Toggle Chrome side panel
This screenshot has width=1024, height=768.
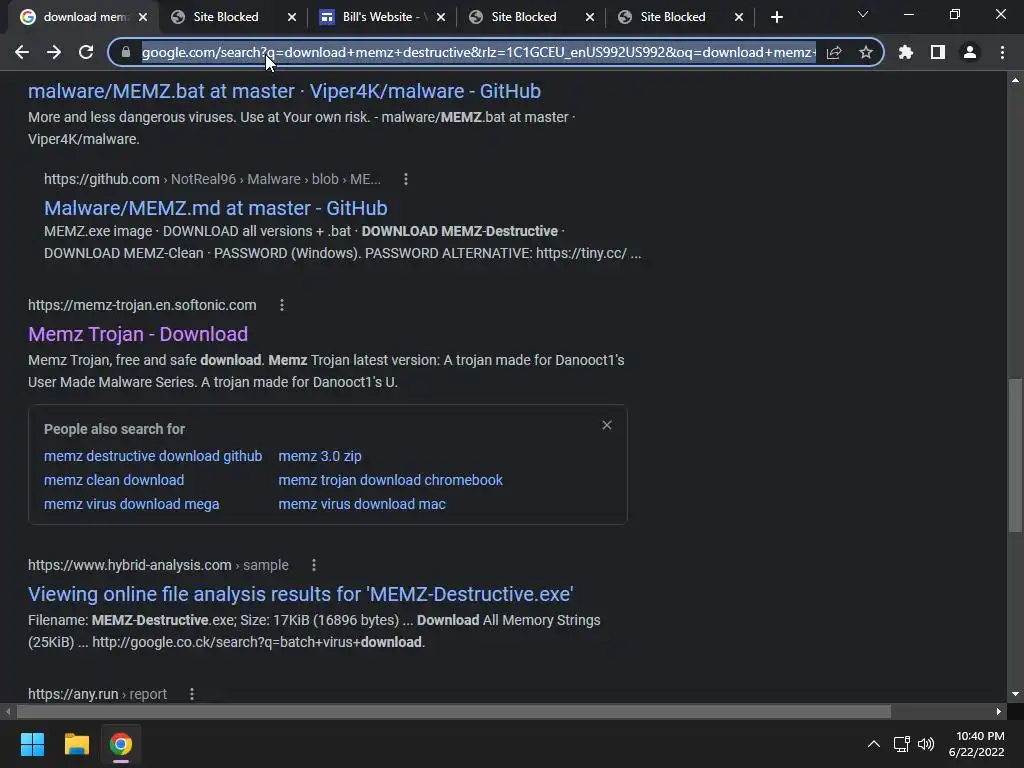point(938,52)
